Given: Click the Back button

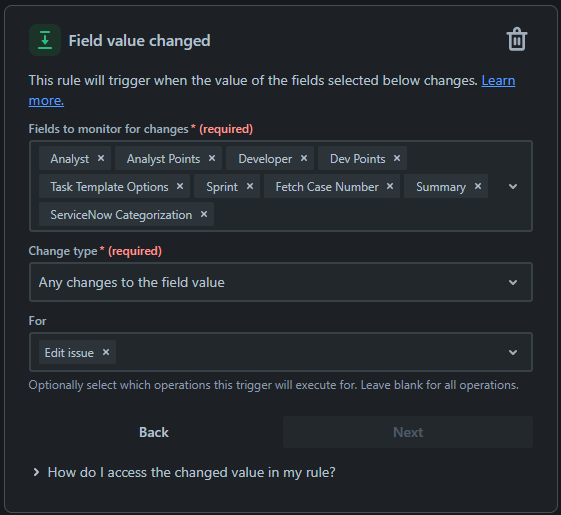Looking at the screenshot, I should [154, 432].
